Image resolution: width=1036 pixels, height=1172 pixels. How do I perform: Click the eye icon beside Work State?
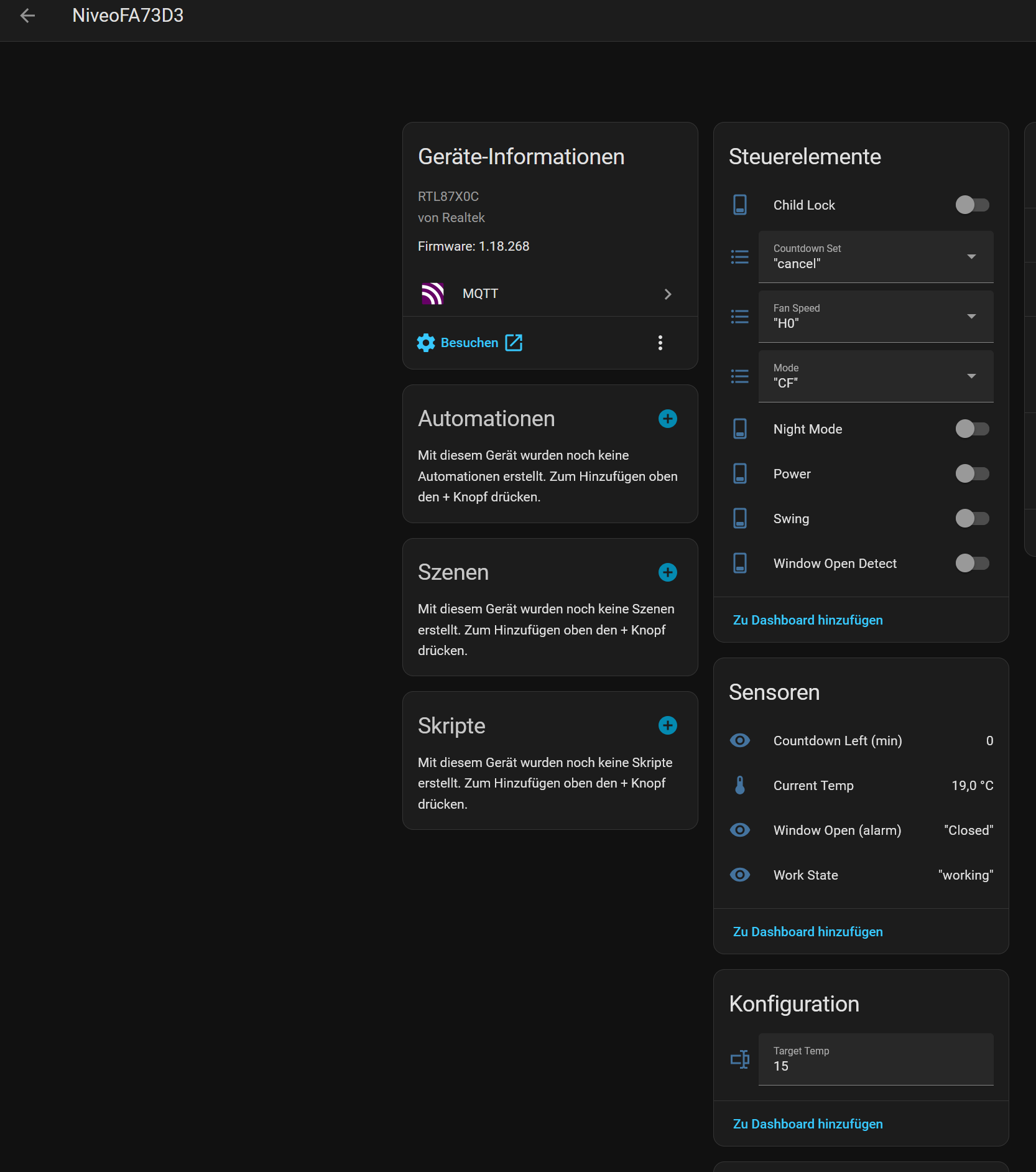point(739,875)
